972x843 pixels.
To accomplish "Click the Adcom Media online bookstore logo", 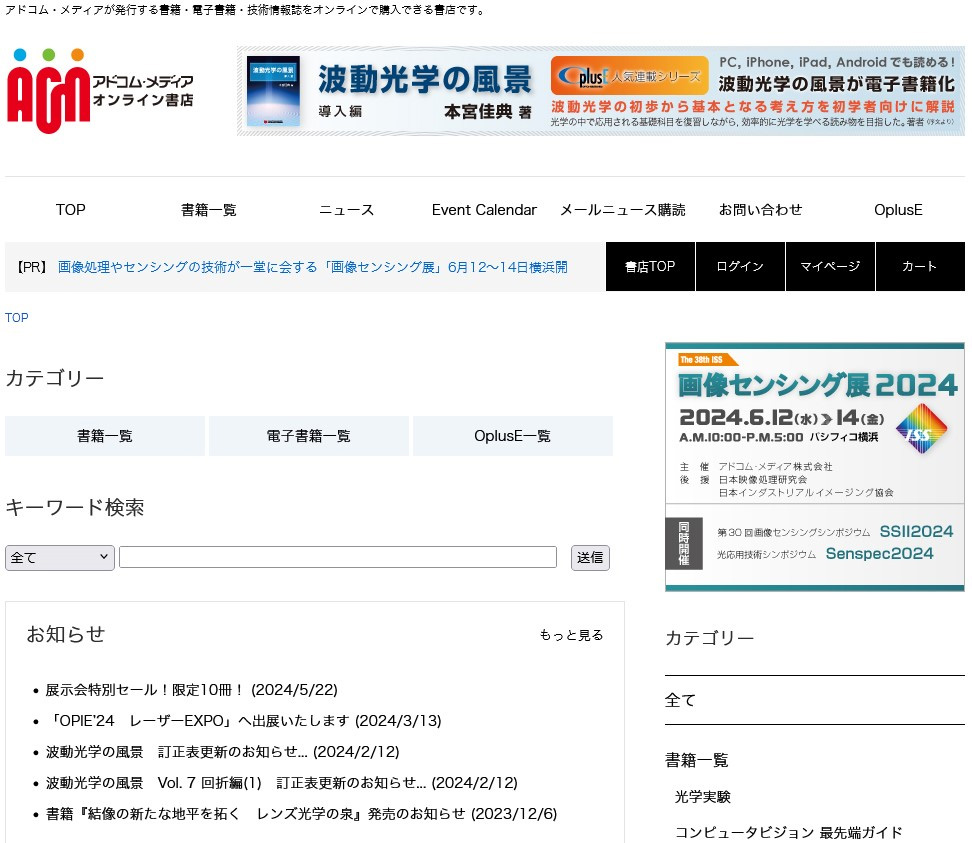I will pos(100,91).
